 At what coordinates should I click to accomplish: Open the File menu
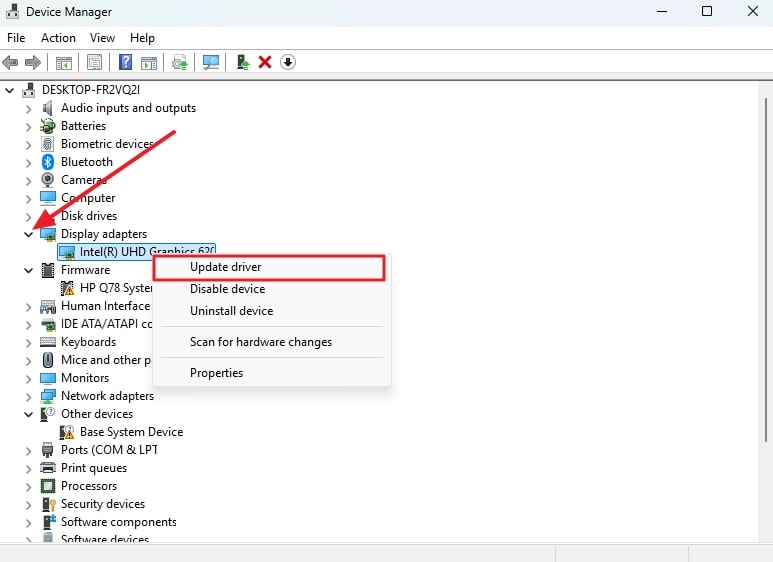click(x=16, y=38)
